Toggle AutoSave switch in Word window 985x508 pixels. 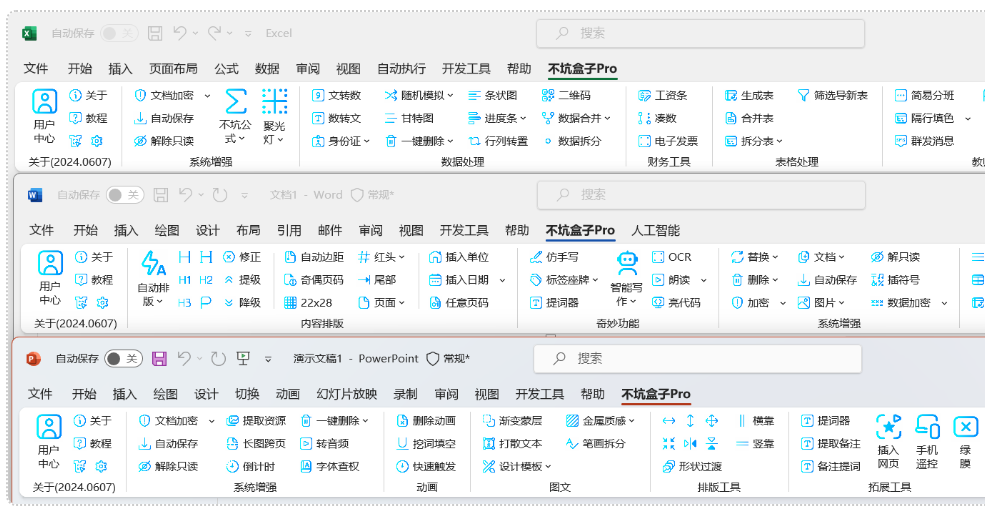point(125,195)
